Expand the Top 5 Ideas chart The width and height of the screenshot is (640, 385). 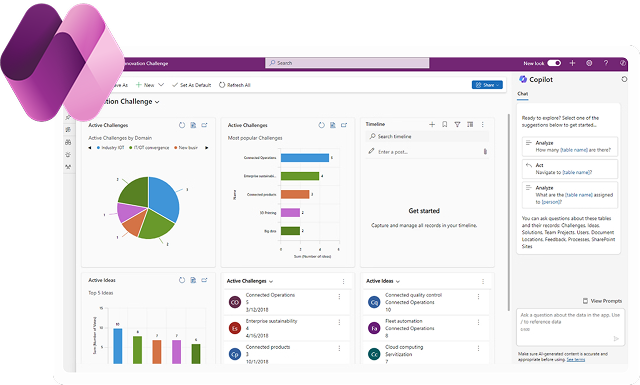pyautogui.click(x=204, y=280)
